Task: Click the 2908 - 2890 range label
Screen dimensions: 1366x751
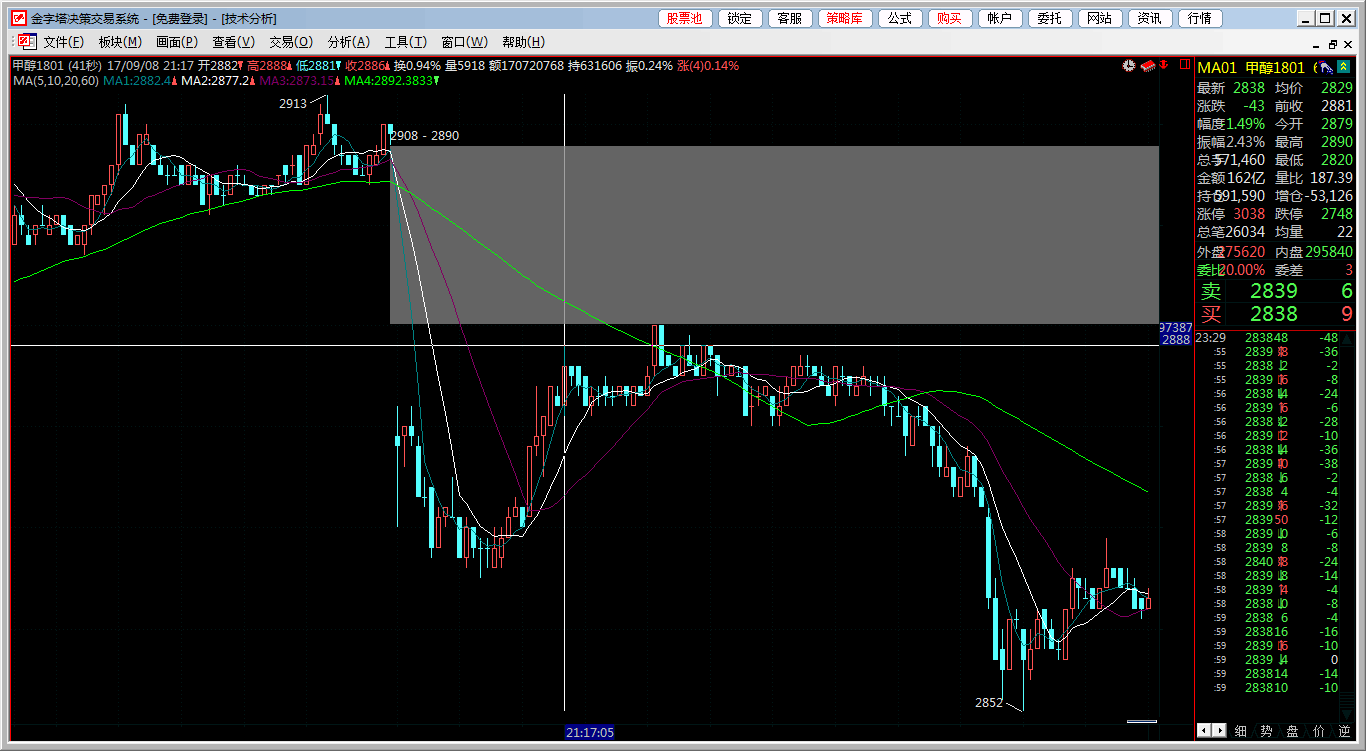Action: tap(425, 136)
